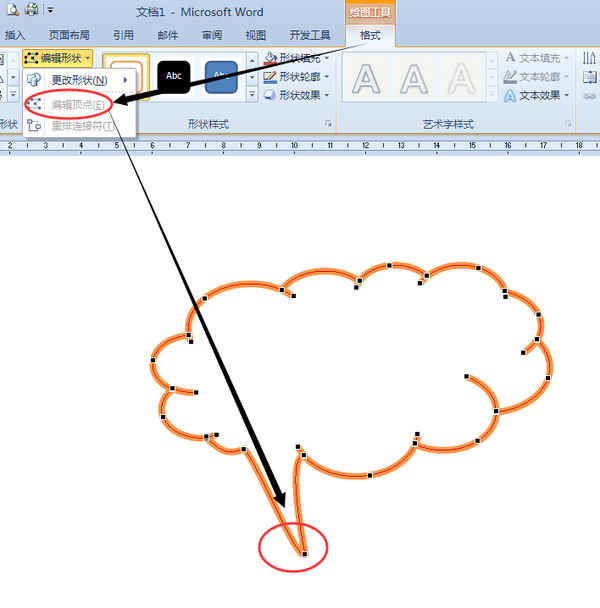This screenshot has width=600, height=608.
Task: Switch to the 视图 tab
Action: [x=256, y=35]
